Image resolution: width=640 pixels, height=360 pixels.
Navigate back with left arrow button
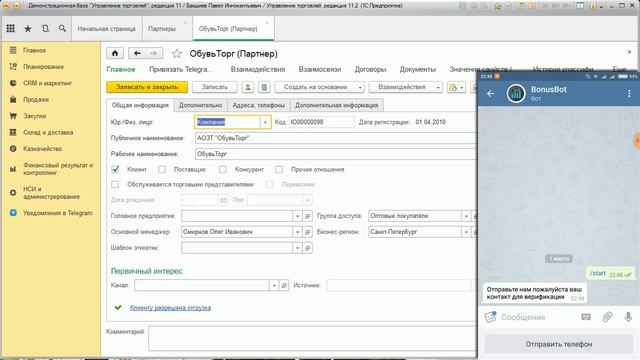(137, 53)
